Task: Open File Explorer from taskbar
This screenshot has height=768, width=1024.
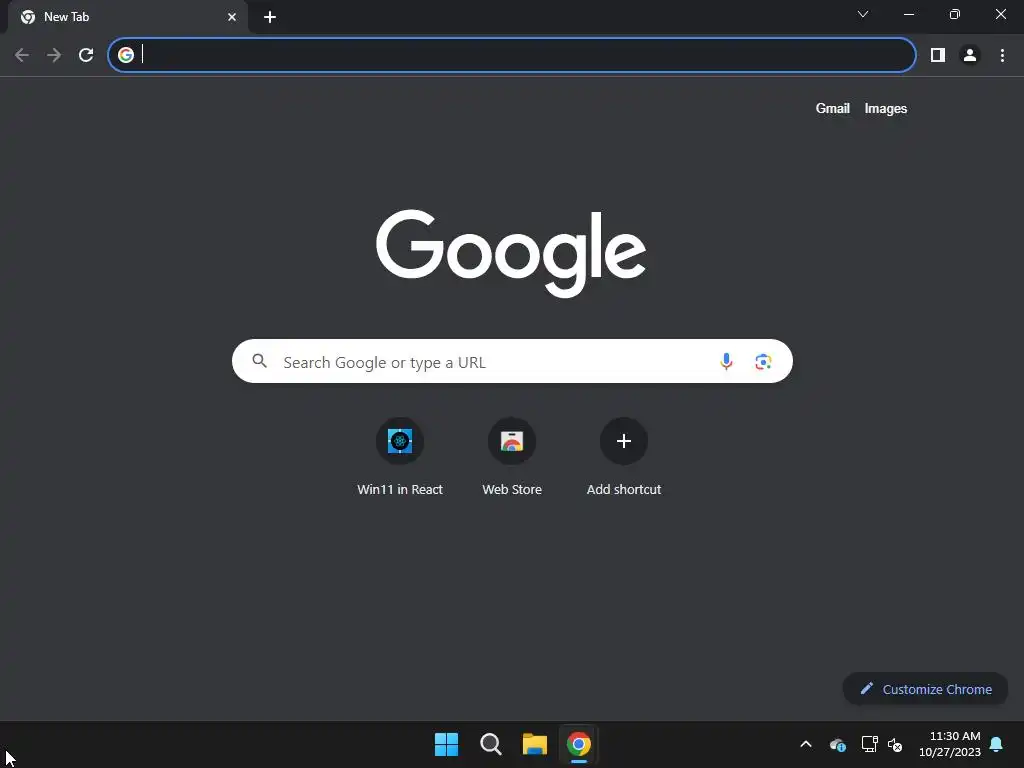Action: (x=534, y=744)
